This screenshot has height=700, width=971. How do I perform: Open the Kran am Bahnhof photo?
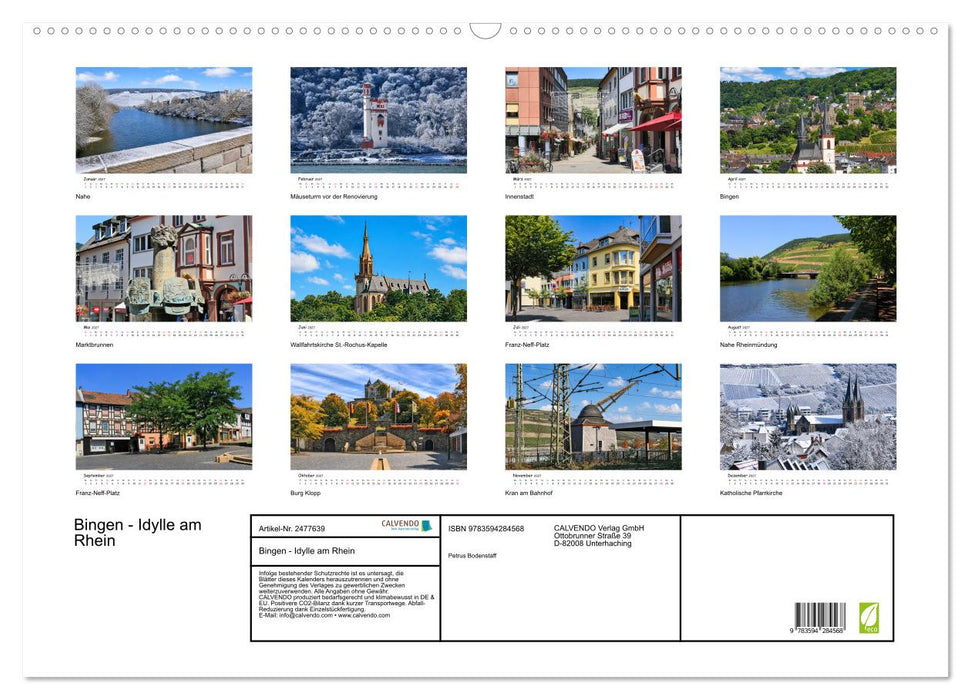(x=593, y=416)
